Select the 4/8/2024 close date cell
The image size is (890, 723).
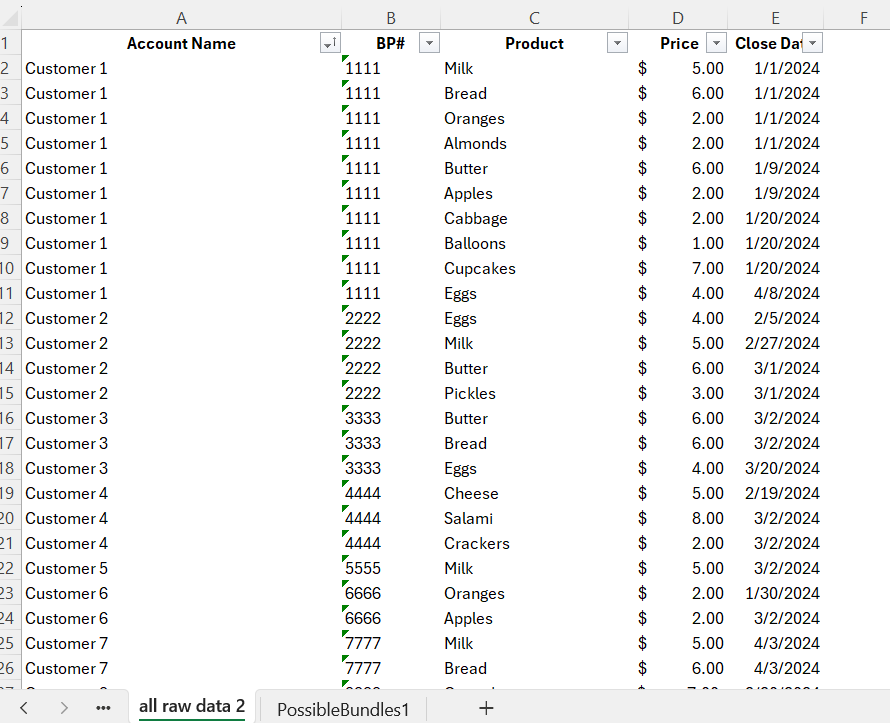[775, 293]
